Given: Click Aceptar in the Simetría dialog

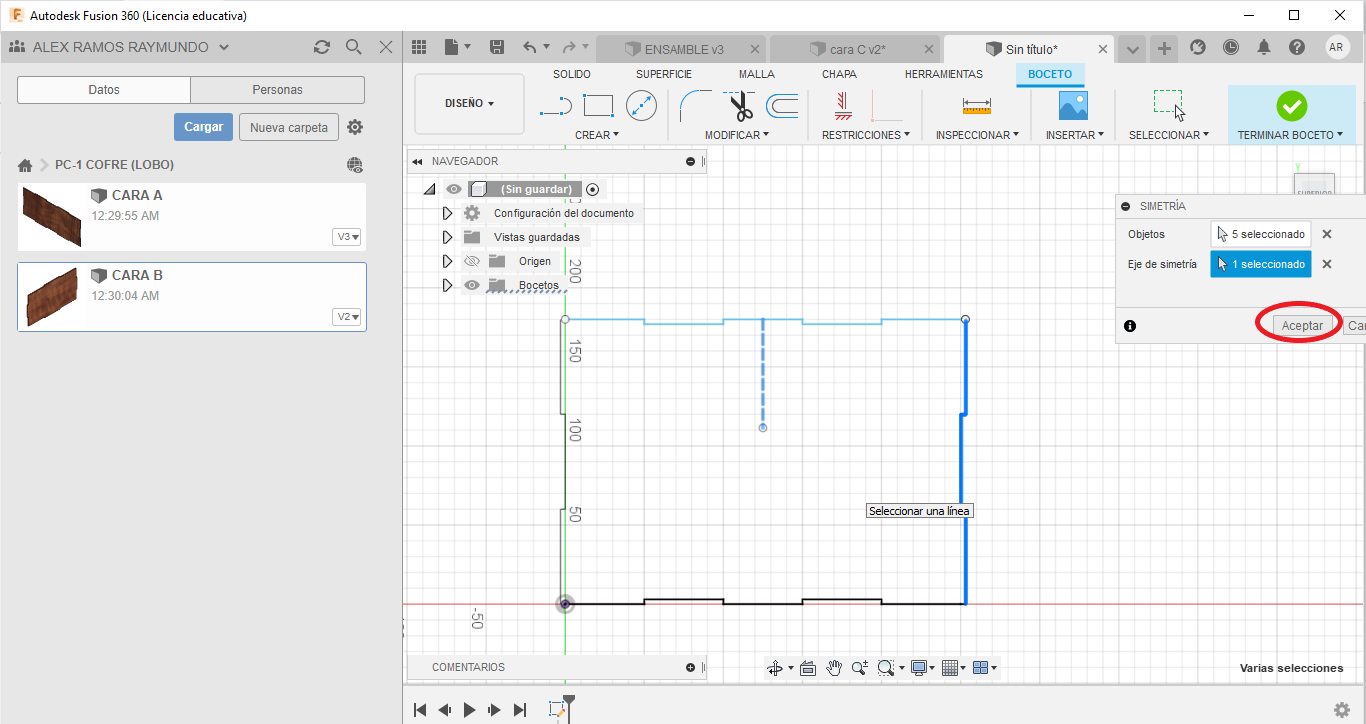Looking at the screenshot, I should (x=1302, y=326).
